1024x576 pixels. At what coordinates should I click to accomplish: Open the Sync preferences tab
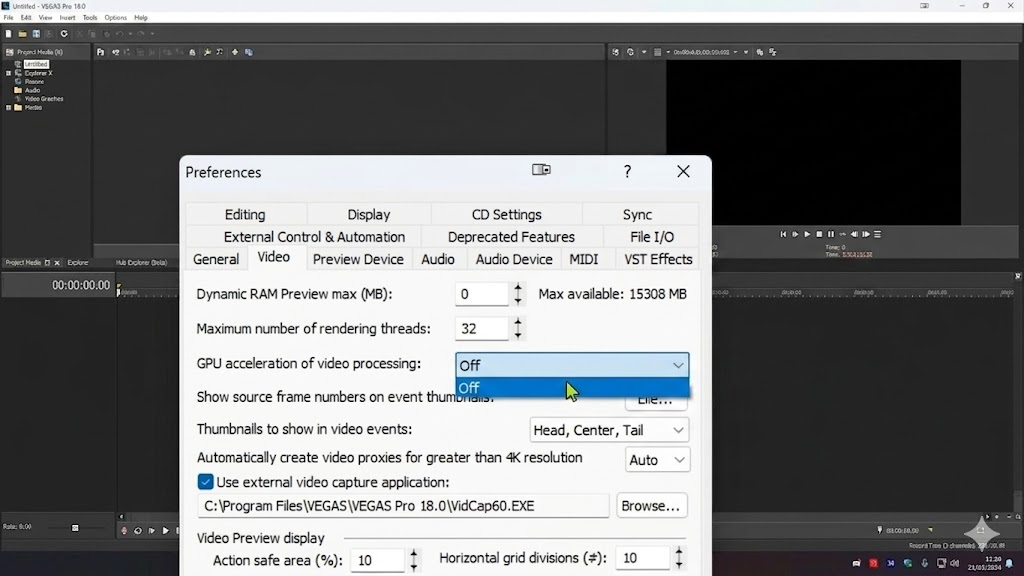click(637, 215)
